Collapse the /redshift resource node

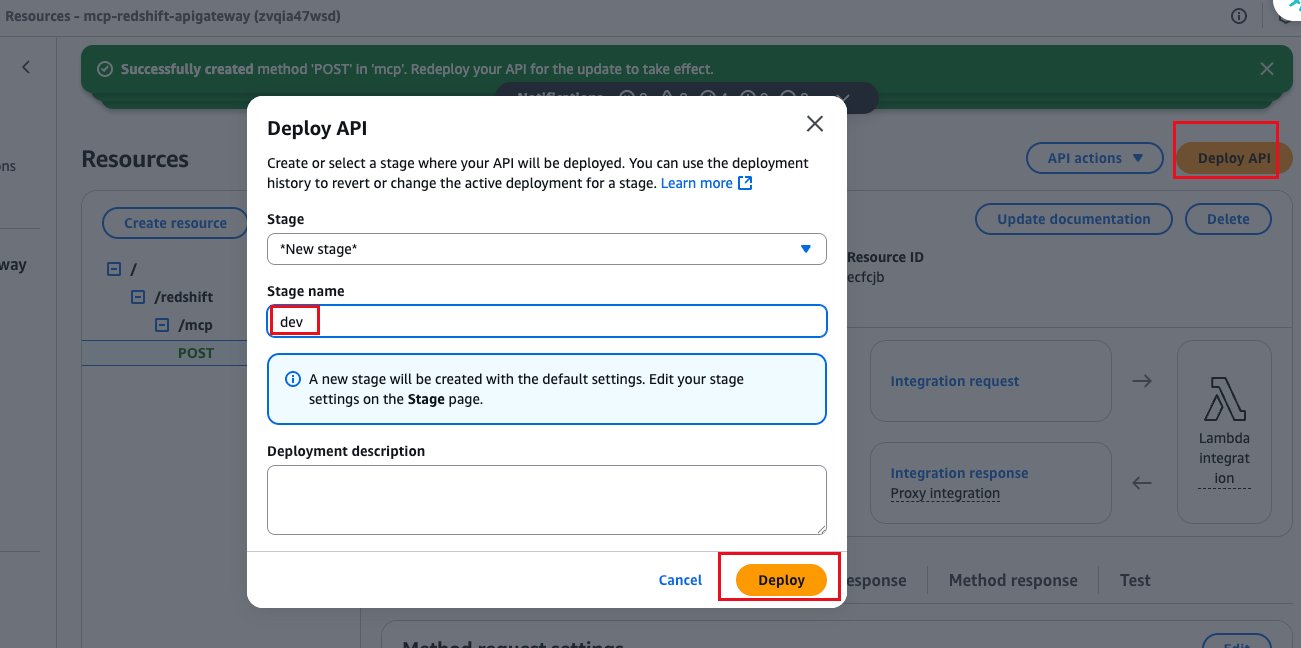coord(138,297)
